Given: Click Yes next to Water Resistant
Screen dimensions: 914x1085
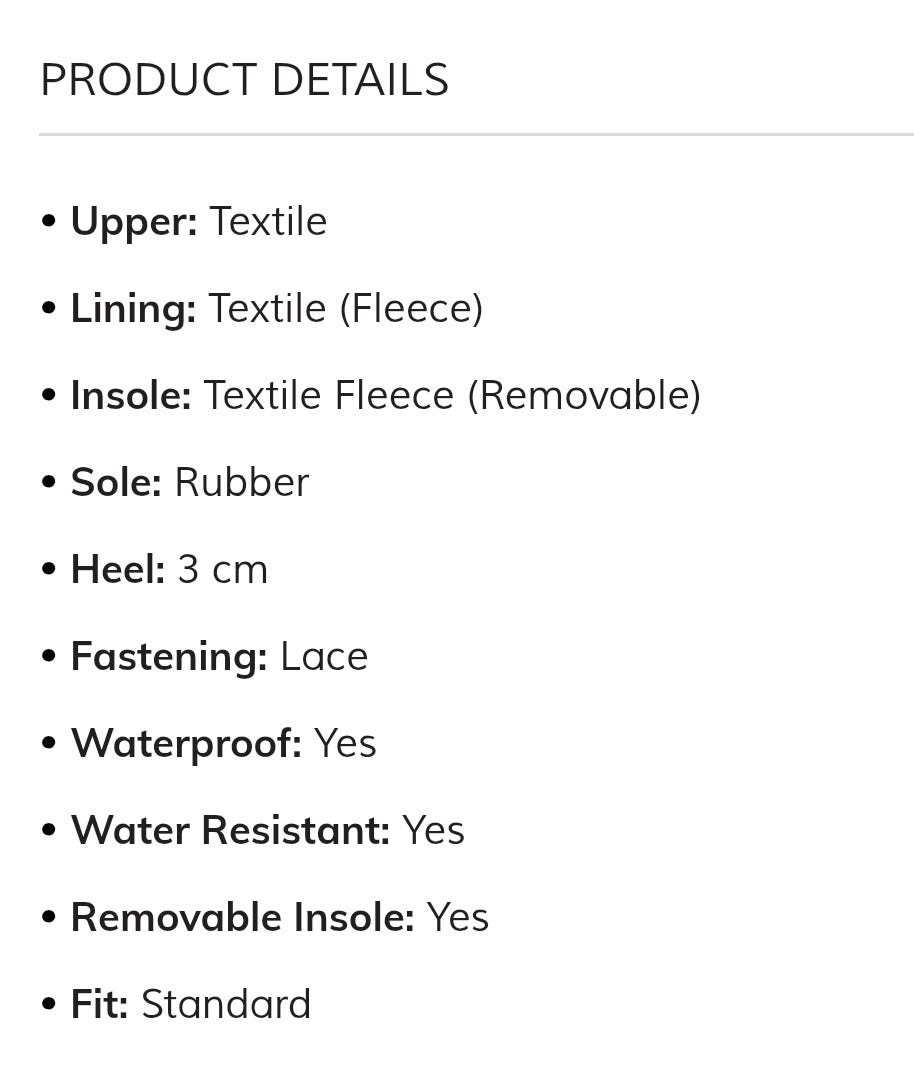Looking at the screenshot, I should [x=433, y=831].
